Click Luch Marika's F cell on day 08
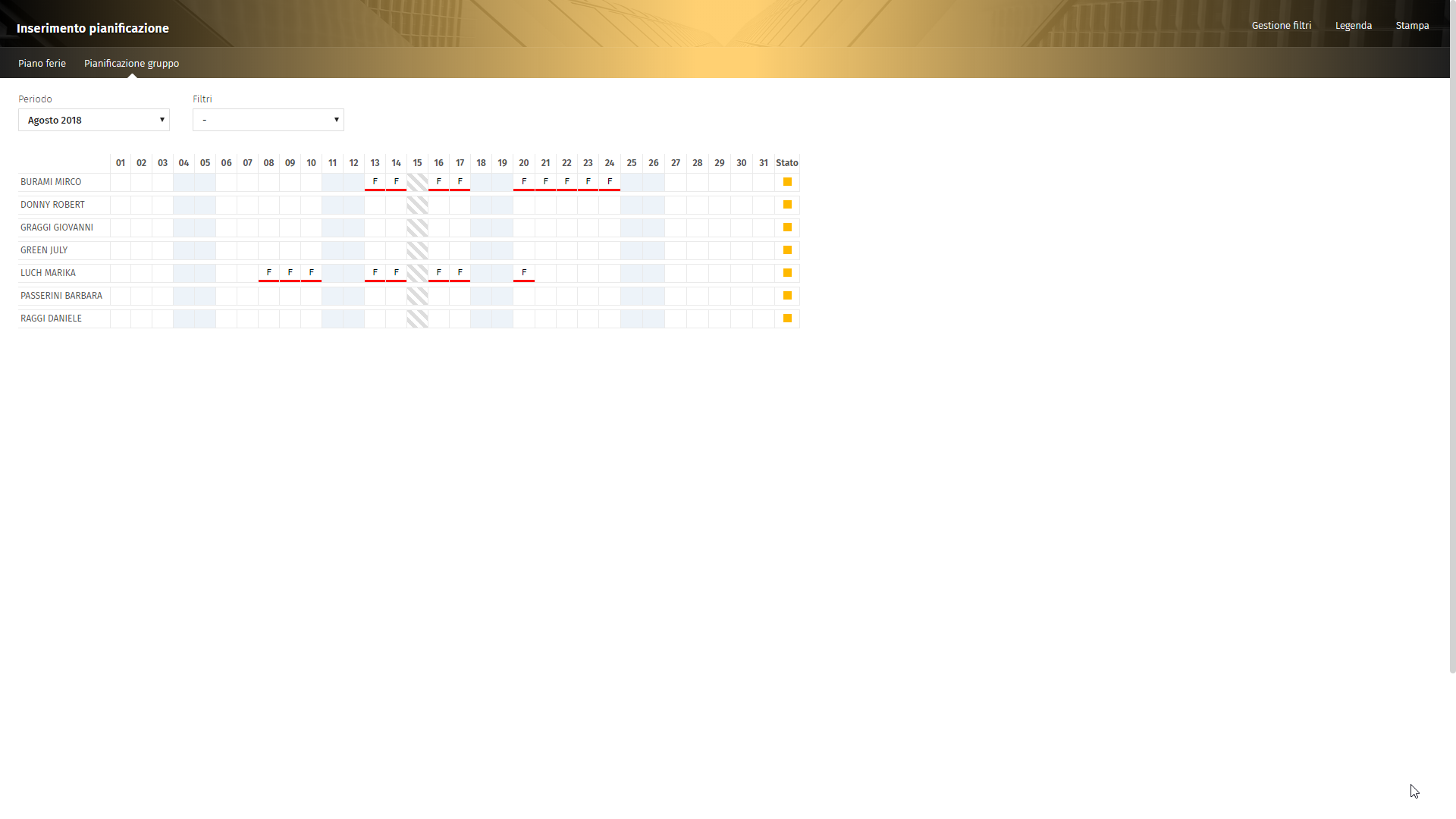This screenshot has height=819, width=1456. 268,273
